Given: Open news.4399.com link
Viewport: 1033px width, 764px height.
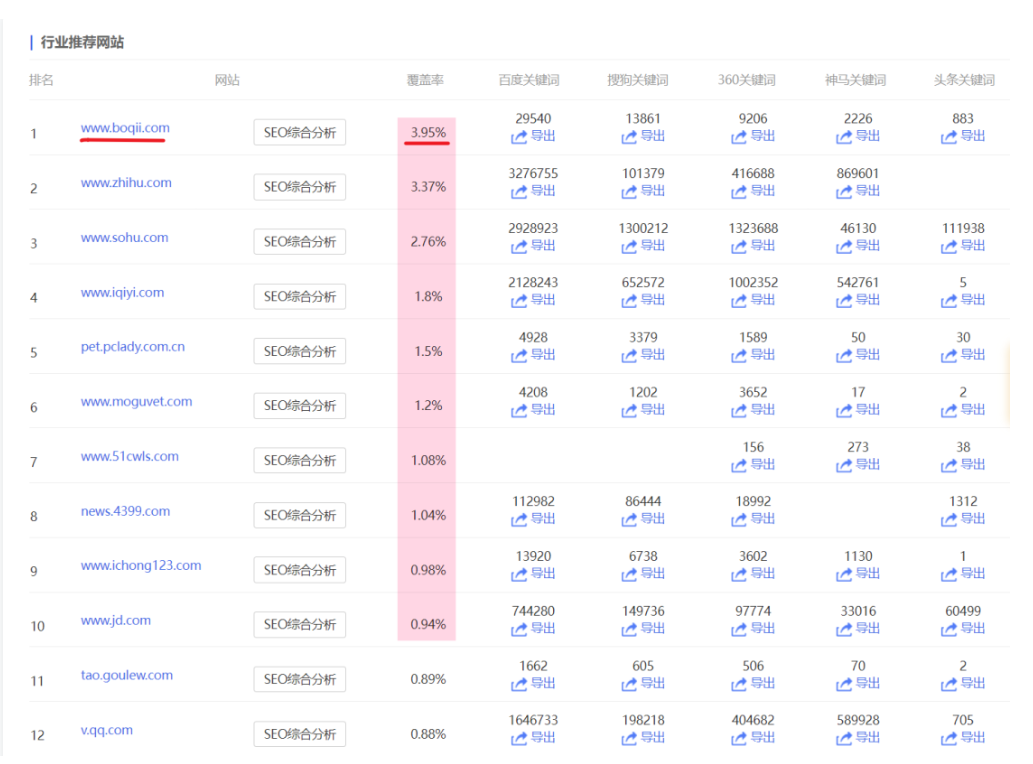Looking at the screenshot, I should 125,510.
